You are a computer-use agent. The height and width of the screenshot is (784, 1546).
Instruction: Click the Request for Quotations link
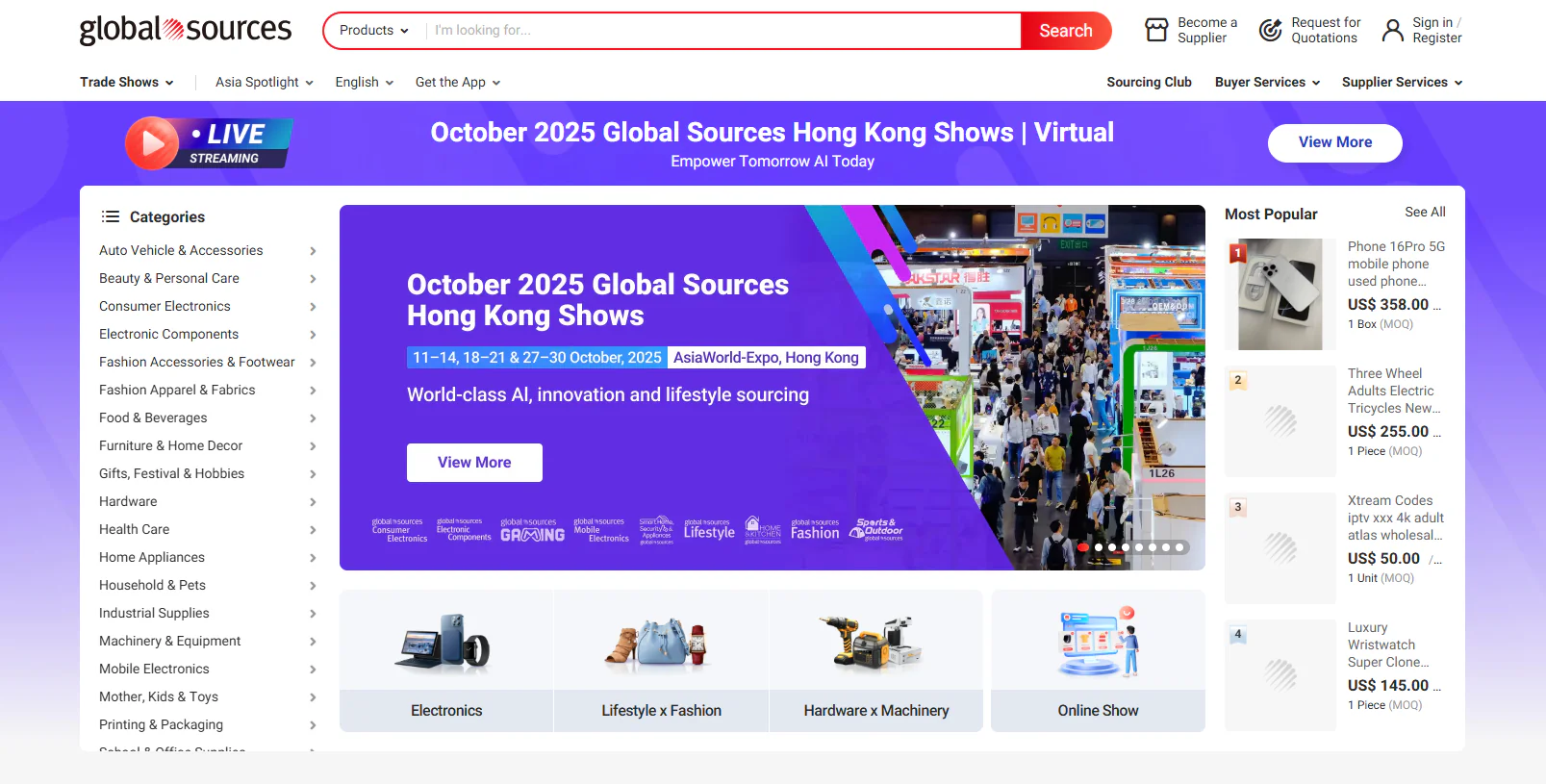1326,31
